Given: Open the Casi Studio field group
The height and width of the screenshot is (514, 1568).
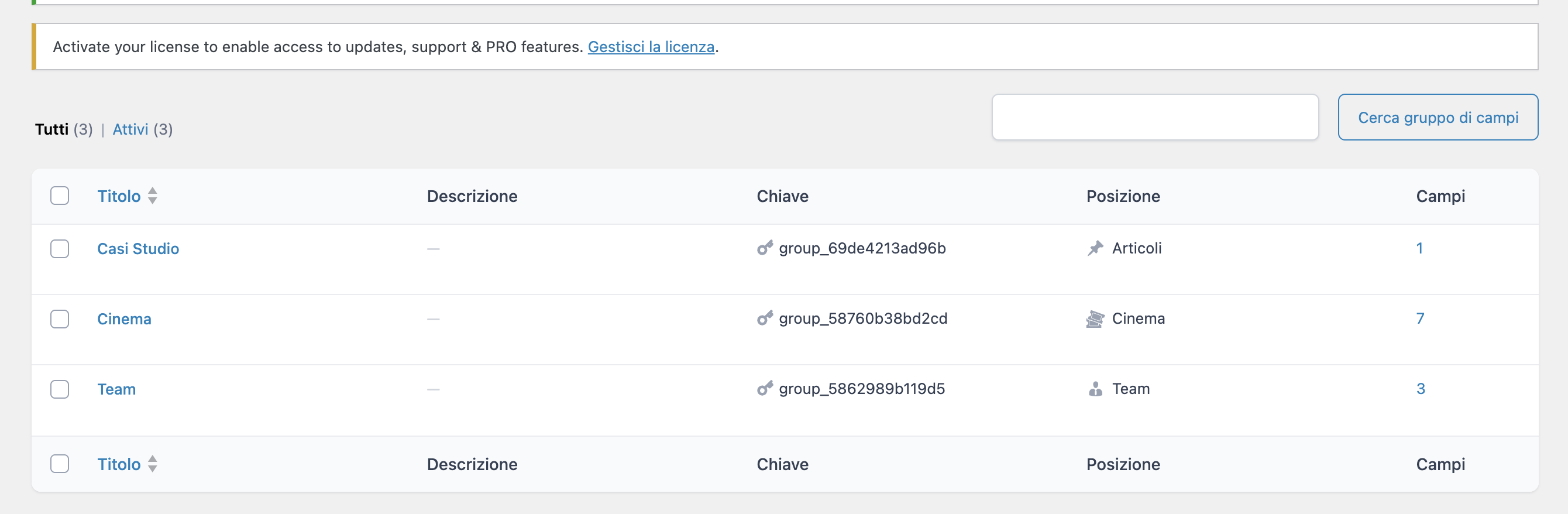Looking at the screenshot, I should pyautogui.click(x=138, y=248).
